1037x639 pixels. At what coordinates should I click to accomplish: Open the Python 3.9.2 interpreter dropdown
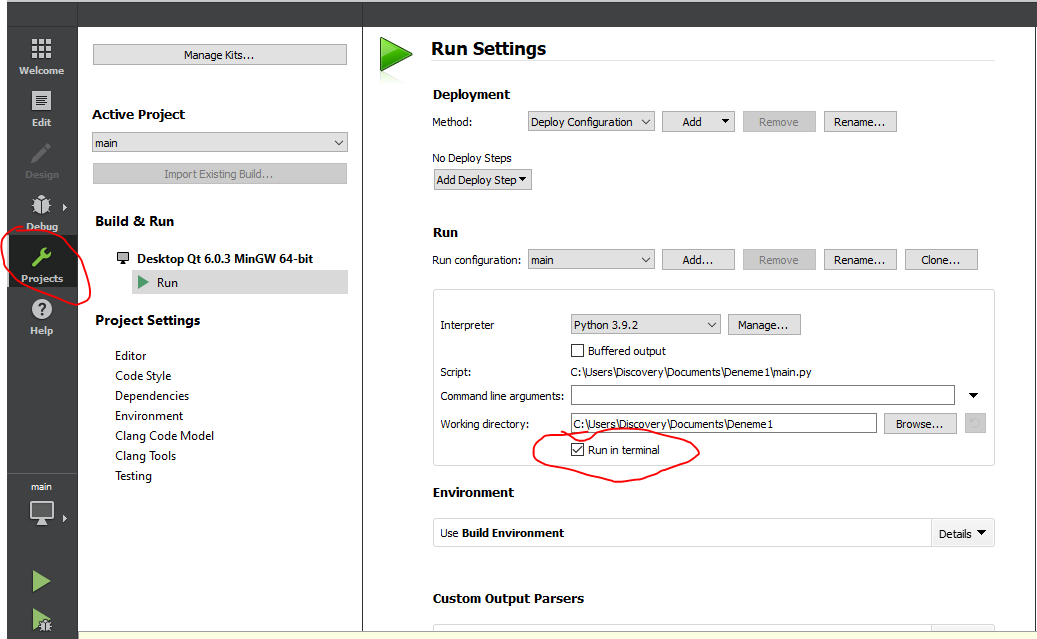[x=645, y=325]
